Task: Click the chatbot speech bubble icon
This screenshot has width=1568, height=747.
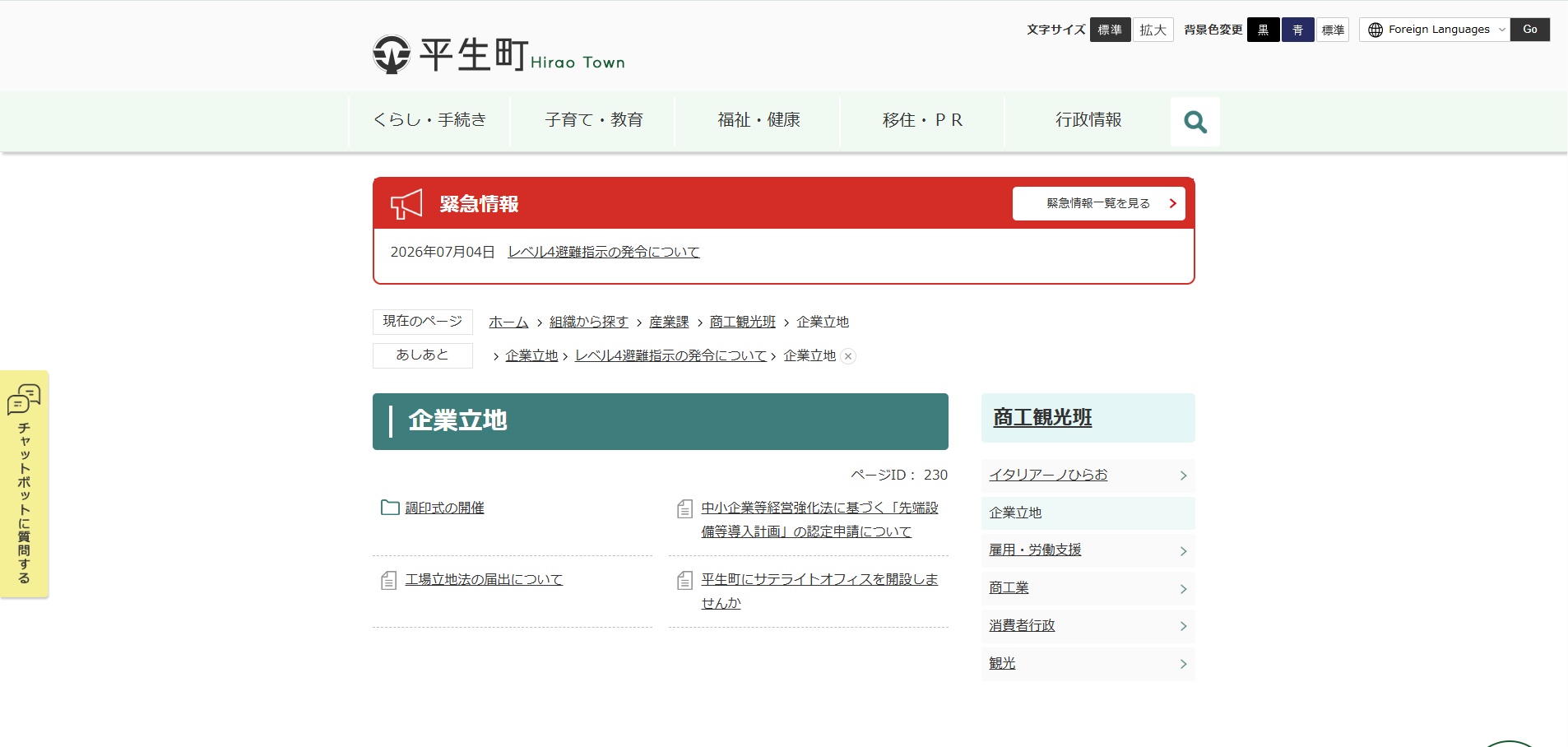Action: point(24,399)
